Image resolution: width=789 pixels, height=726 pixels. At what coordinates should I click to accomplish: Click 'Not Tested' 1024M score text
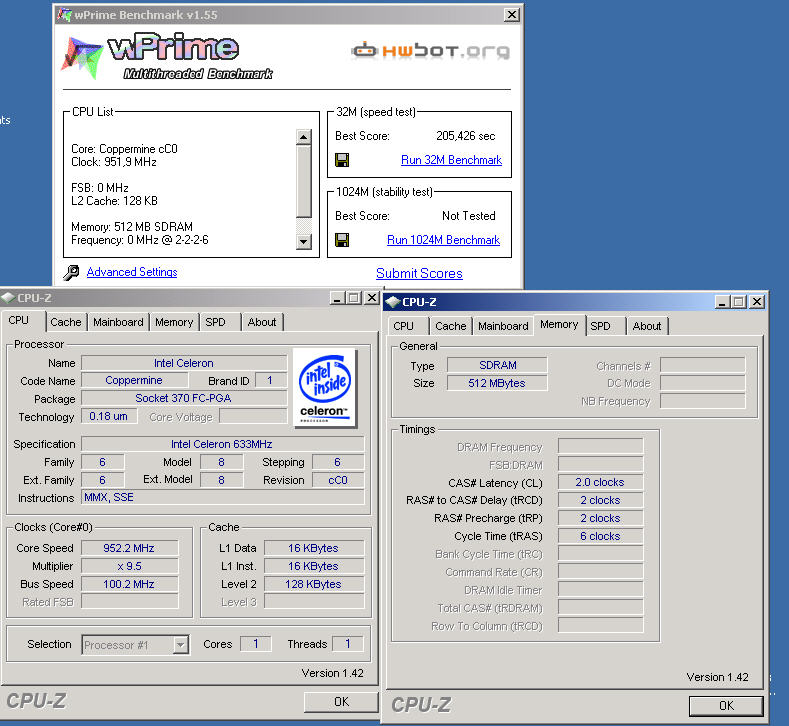point(468,216)
